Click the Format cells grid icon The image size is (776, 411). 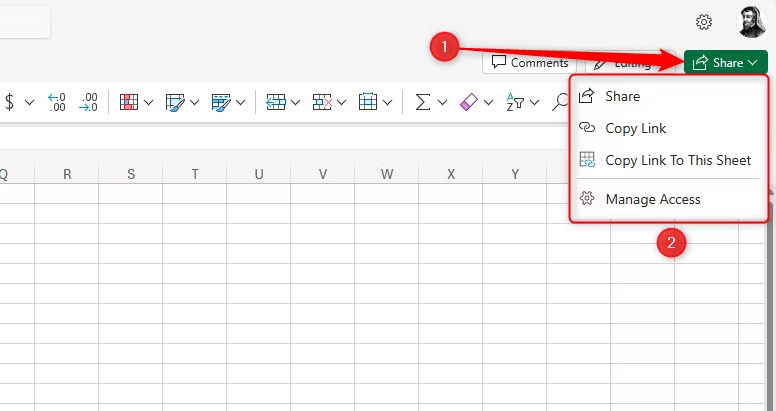coord(368,103)
